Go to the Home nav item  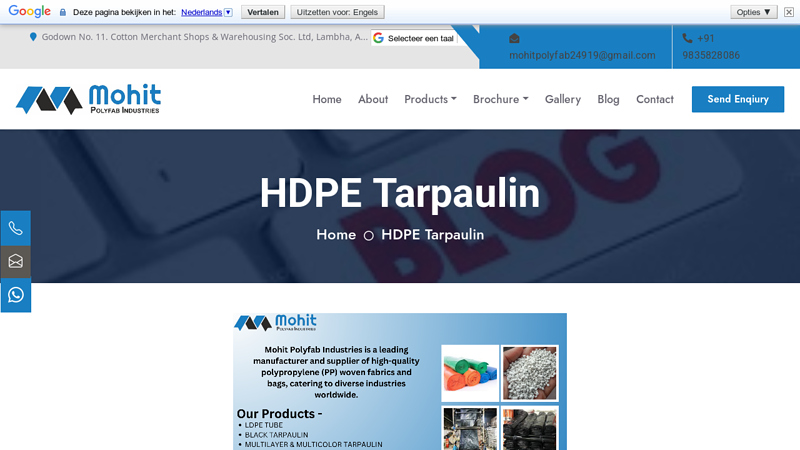[x=327, y=99]
